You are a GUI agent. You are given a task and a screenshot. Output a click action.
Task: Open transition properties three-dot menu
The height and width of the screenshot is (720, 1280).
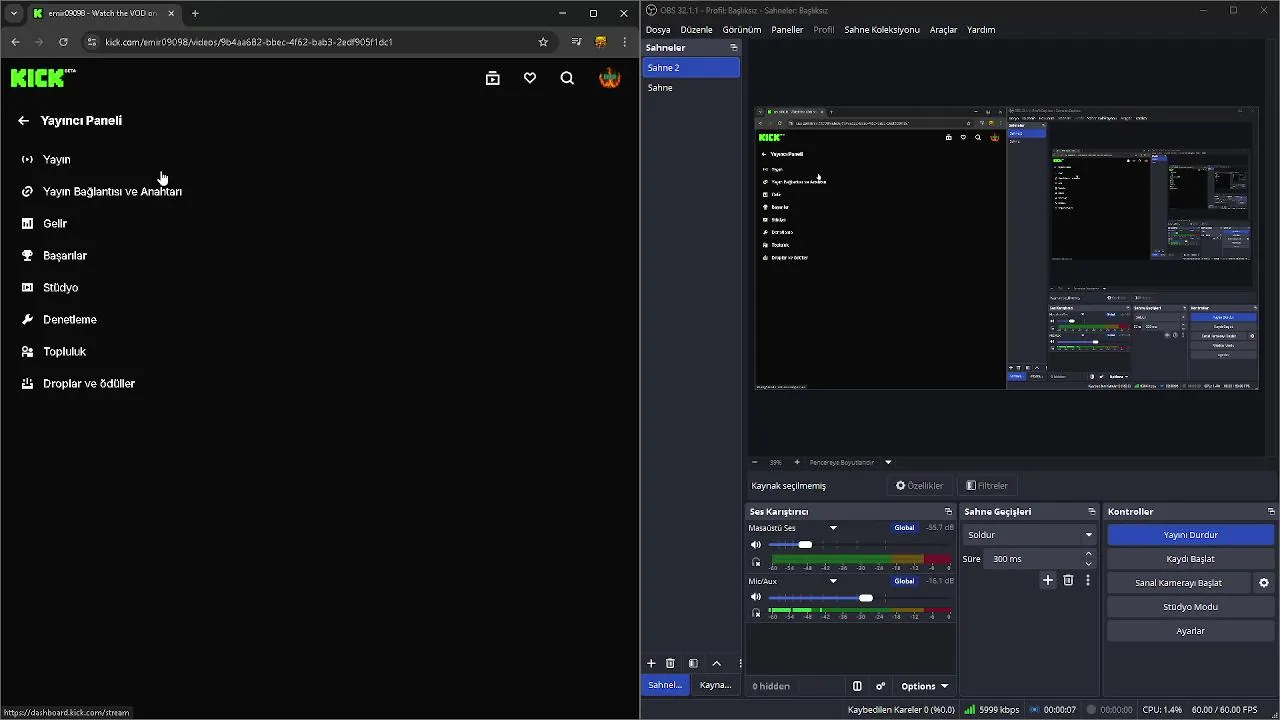(1088, 580)
